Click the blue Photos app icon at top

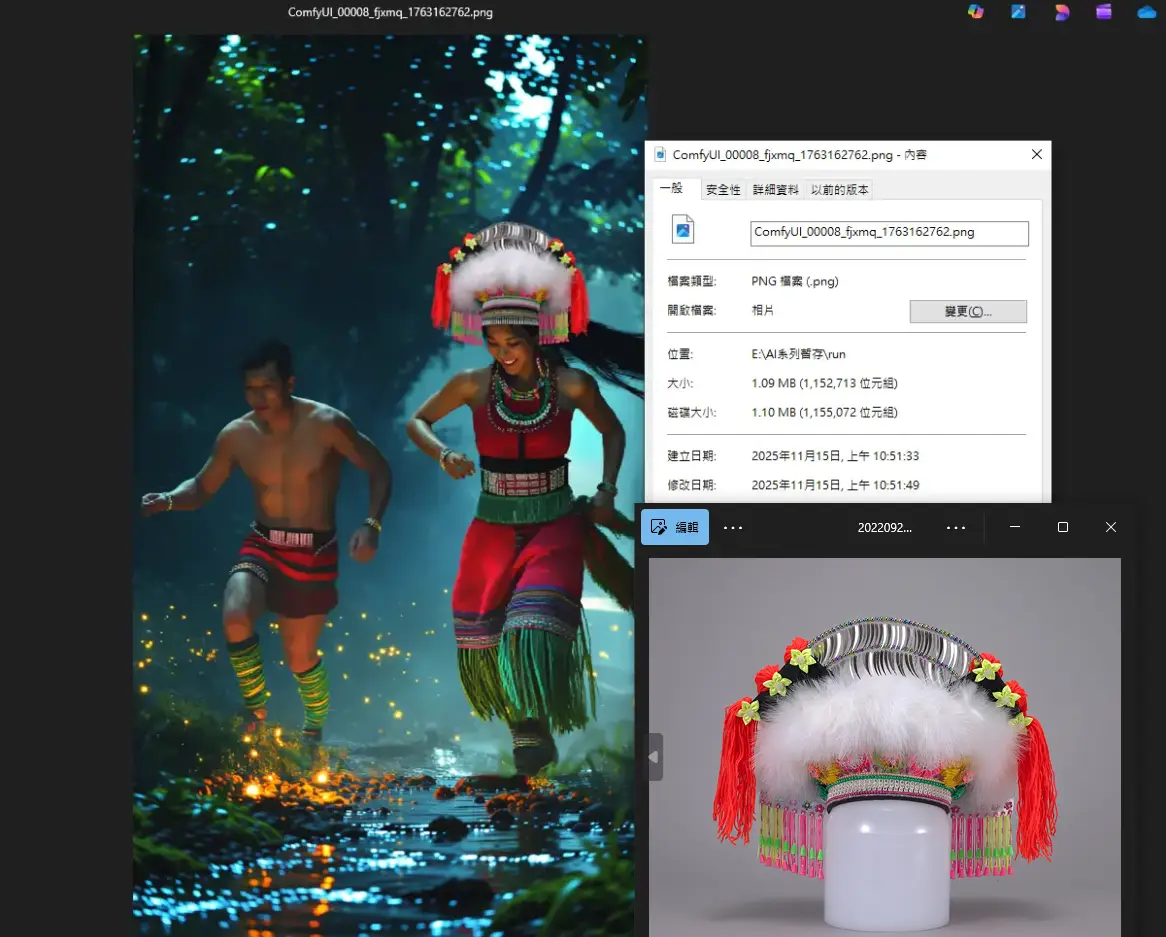click(1019, 12)
